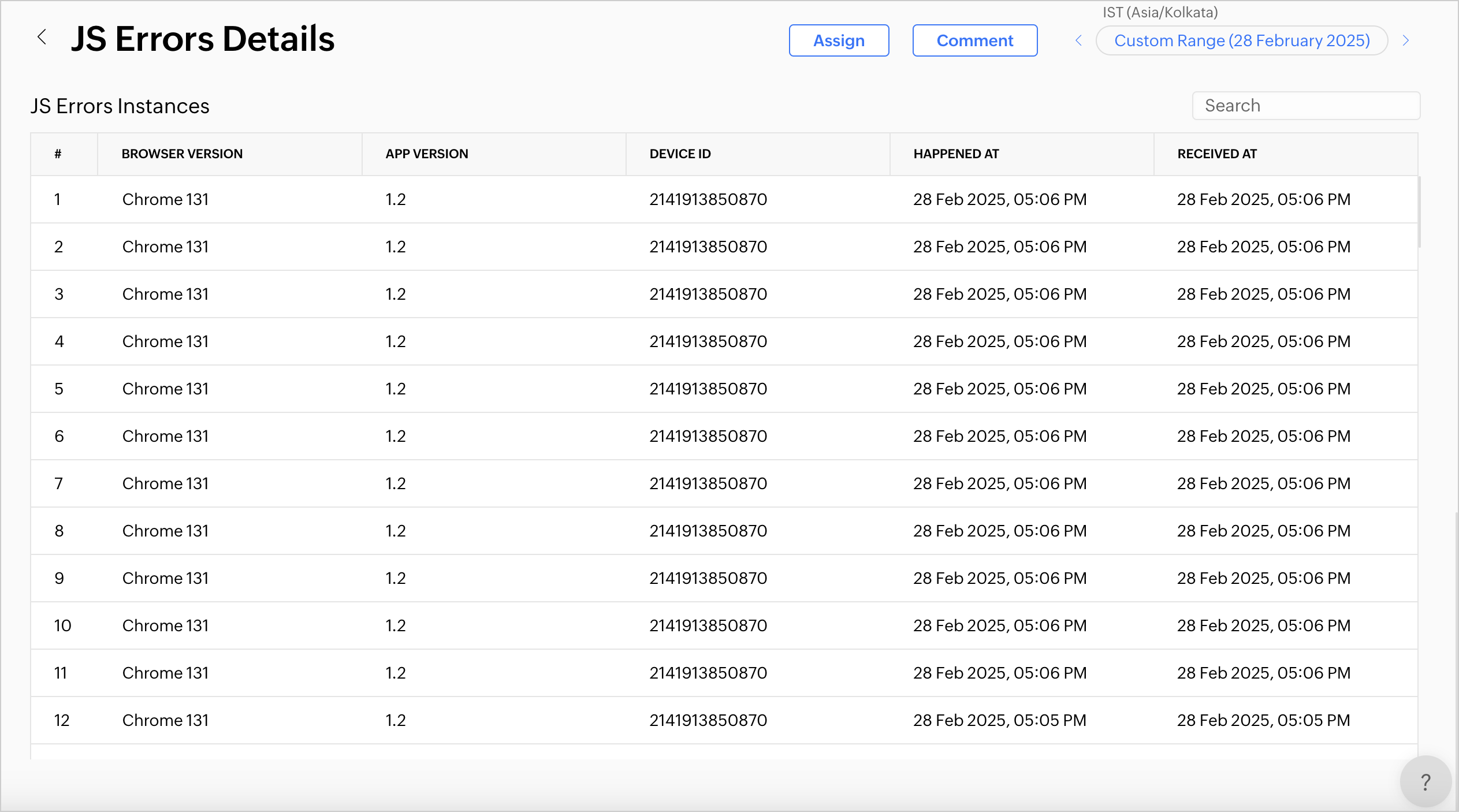Click Chrome 131 in row 8
Screen dimensions: 1459x812
click(165, 531)
